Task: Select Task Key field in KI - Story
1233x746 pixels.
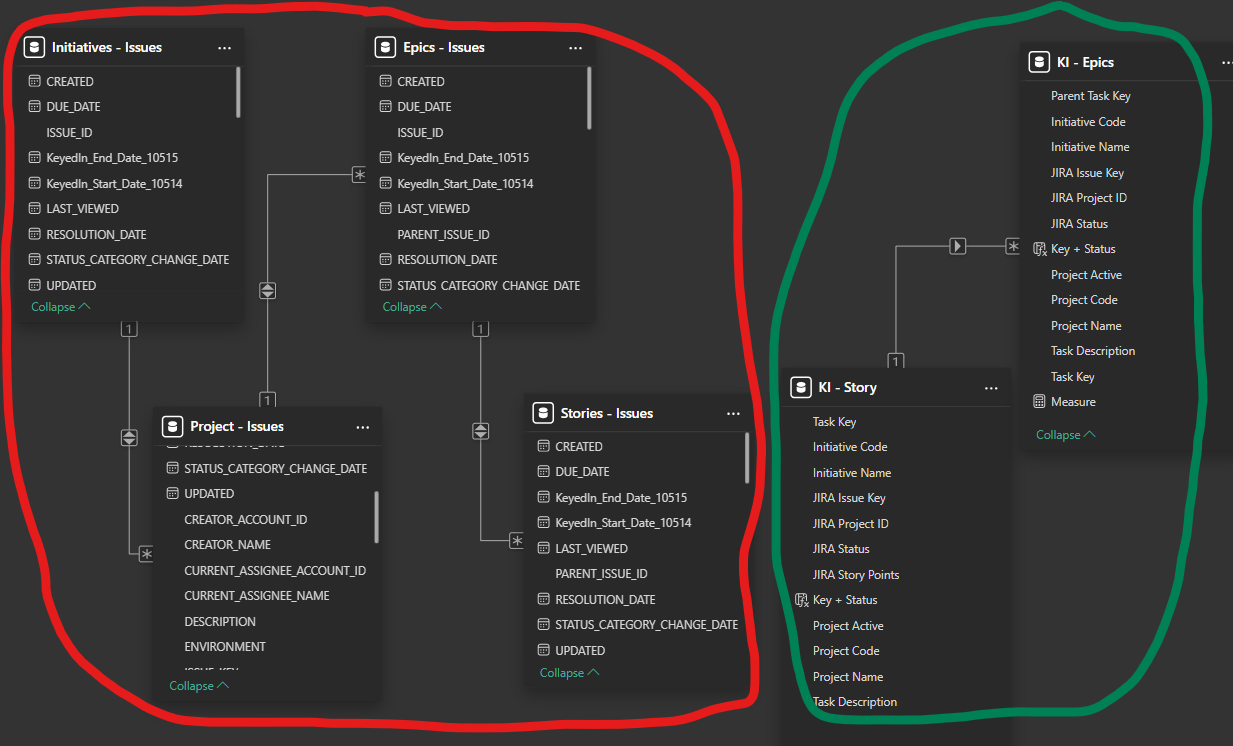Action: pos(834,422)
